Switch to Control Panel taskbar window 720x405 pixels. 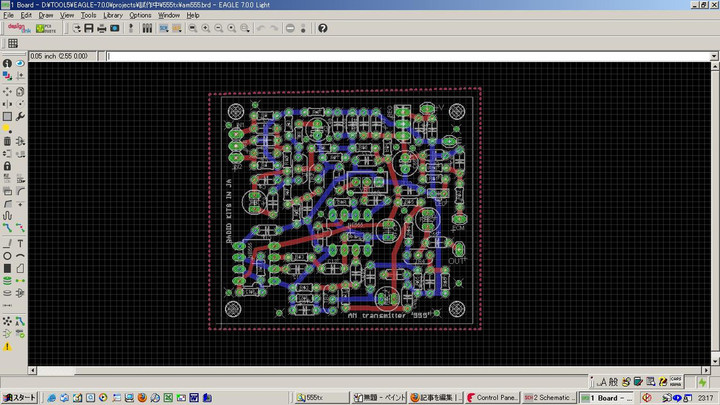click(491, 397)
